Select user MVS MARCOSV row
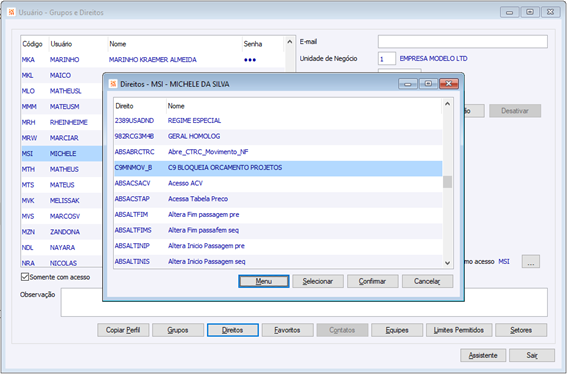Viewport: 567px width, 374px height. click(62, 216)
